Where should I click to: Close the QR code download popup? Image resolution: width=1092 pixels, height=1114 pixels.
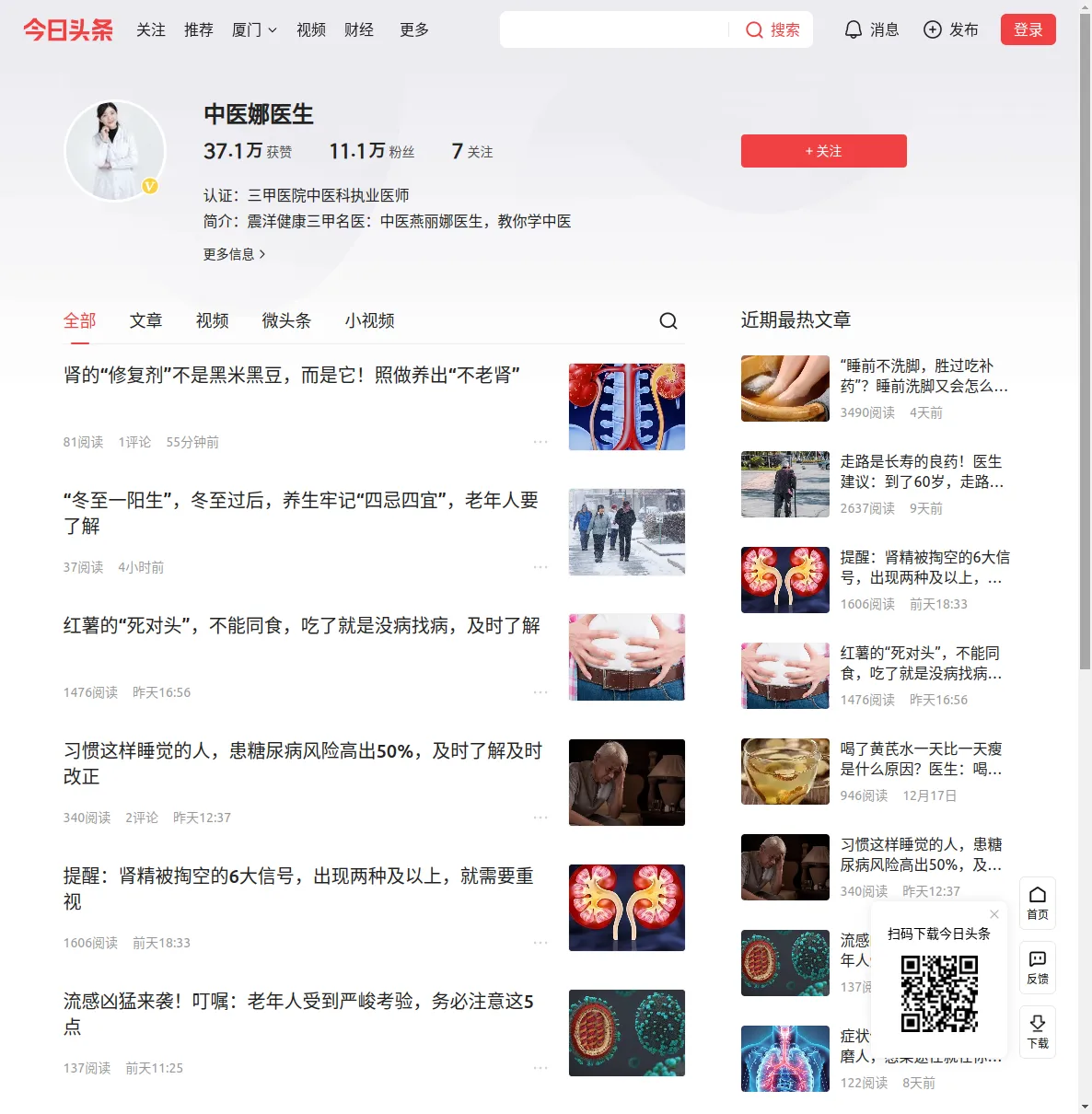[x=994, y=914]
